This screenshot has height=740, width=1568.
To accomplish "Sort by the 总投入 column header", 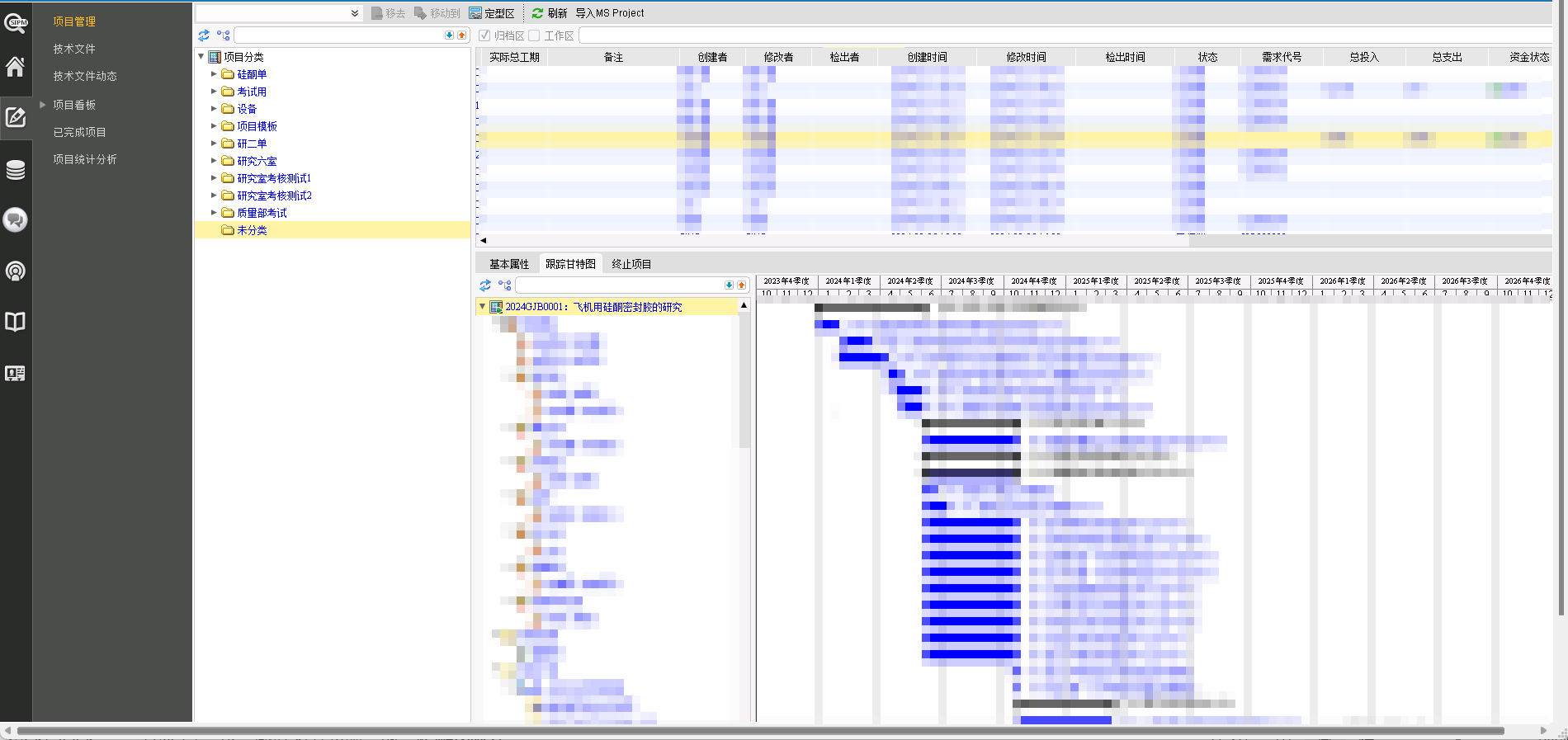I will point(1364,57).
